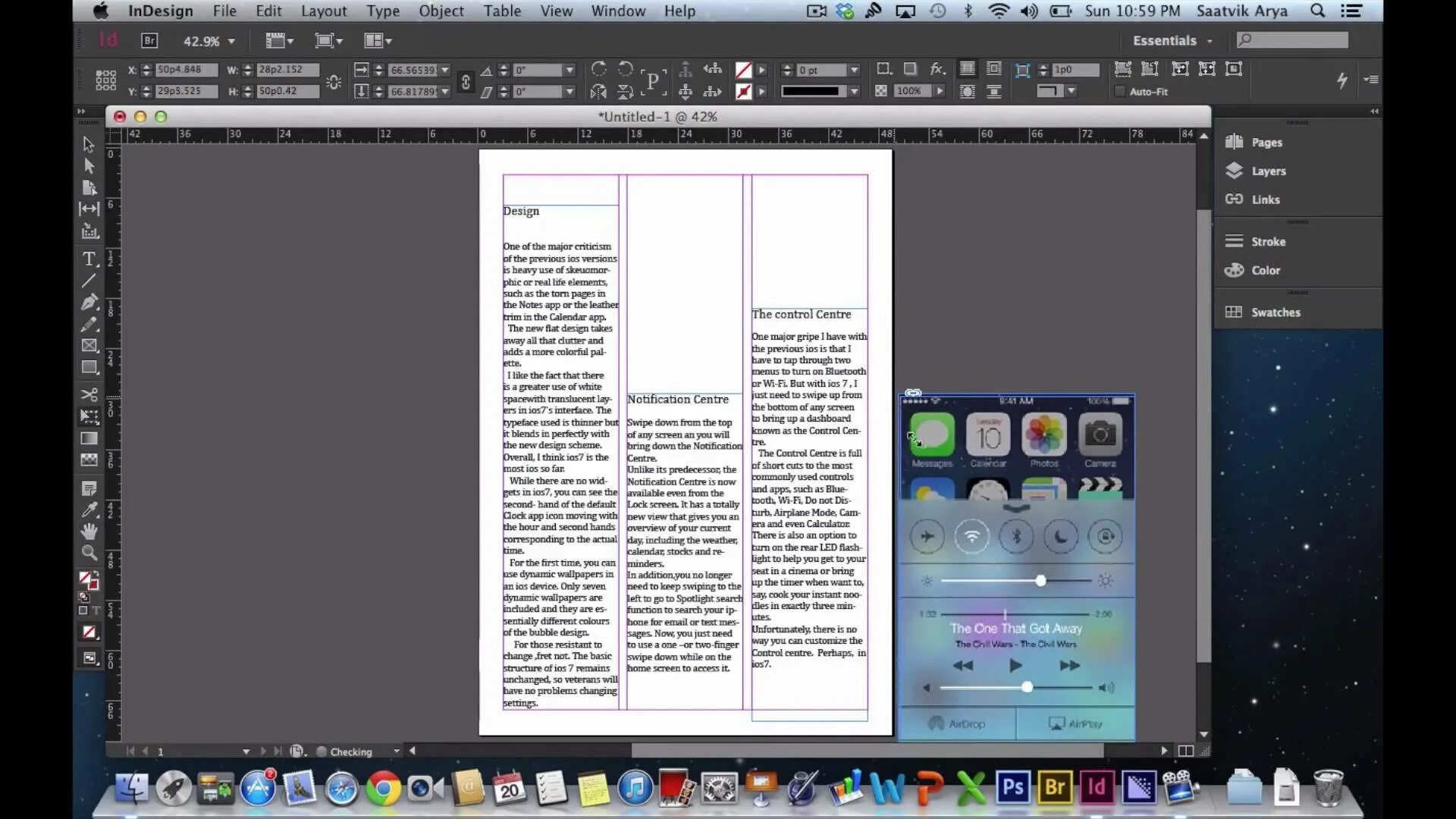Activate the Eyedropper tool
The image size is (1456, 819).
(x=89, y=510)
